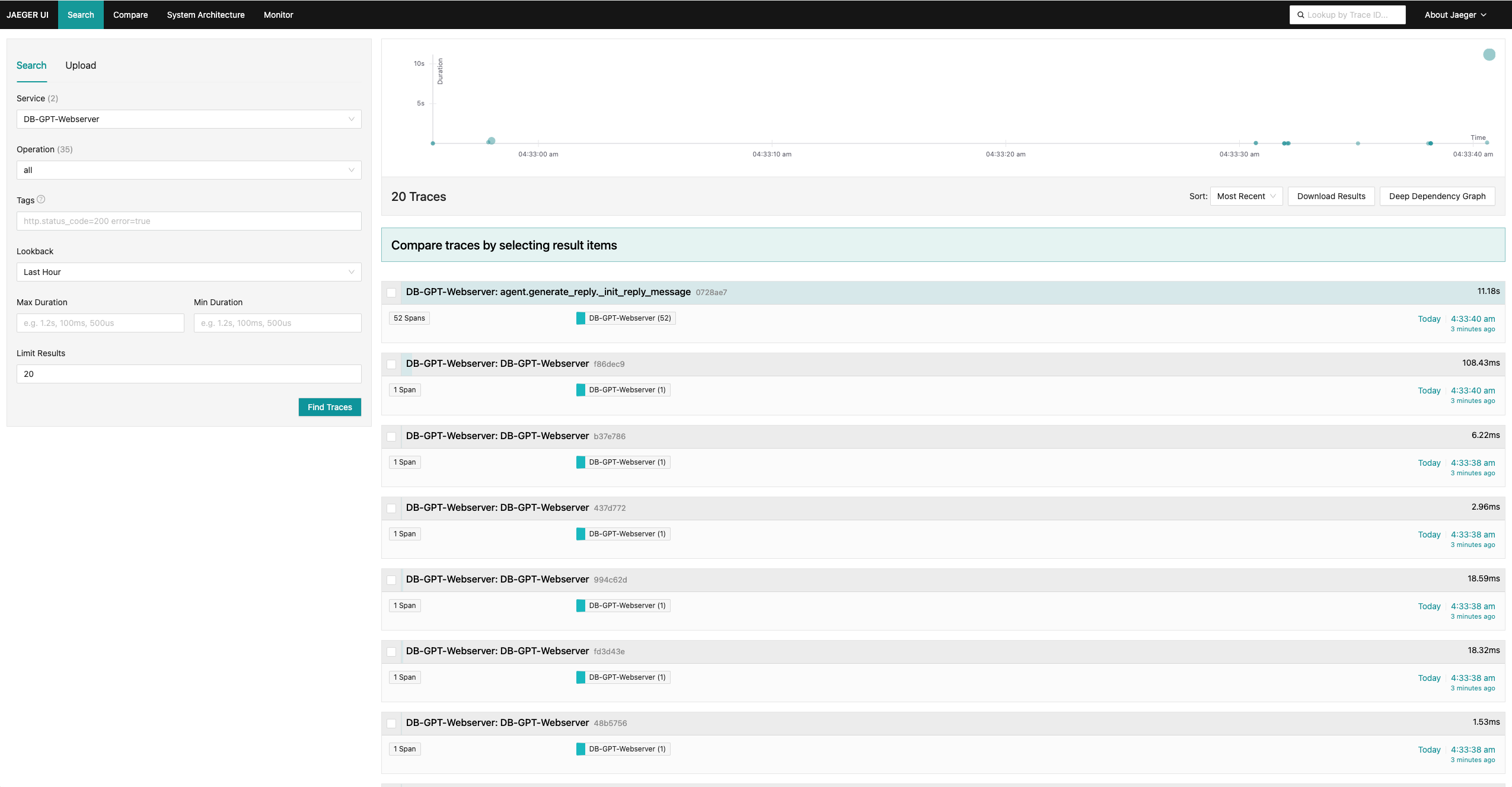This screenshot has height=787, width=1512.
Task: Click the large 11.18s trace dot in the scatter plot
Action: [1489, 55]
